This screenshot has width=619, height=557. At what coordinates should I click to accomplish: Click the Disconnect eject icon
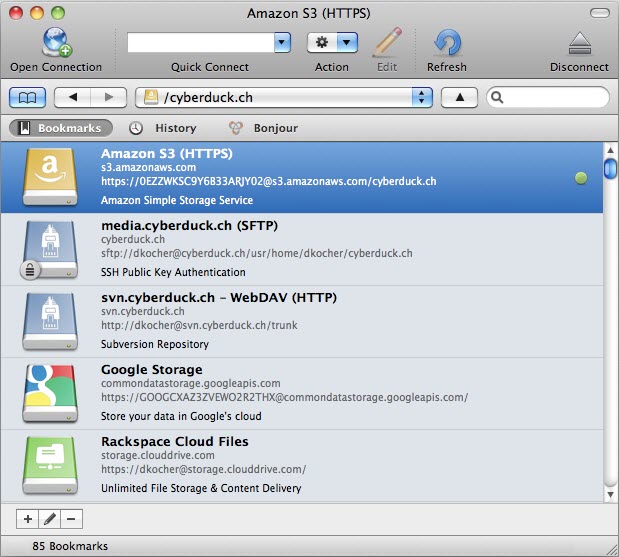tap(580, 43)
